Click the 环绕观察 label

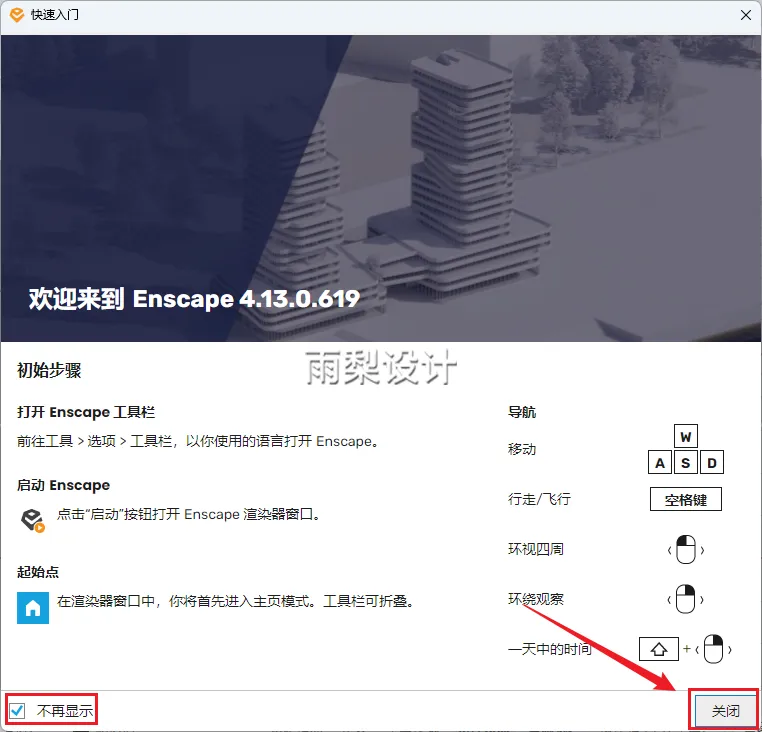pos(536,599)
